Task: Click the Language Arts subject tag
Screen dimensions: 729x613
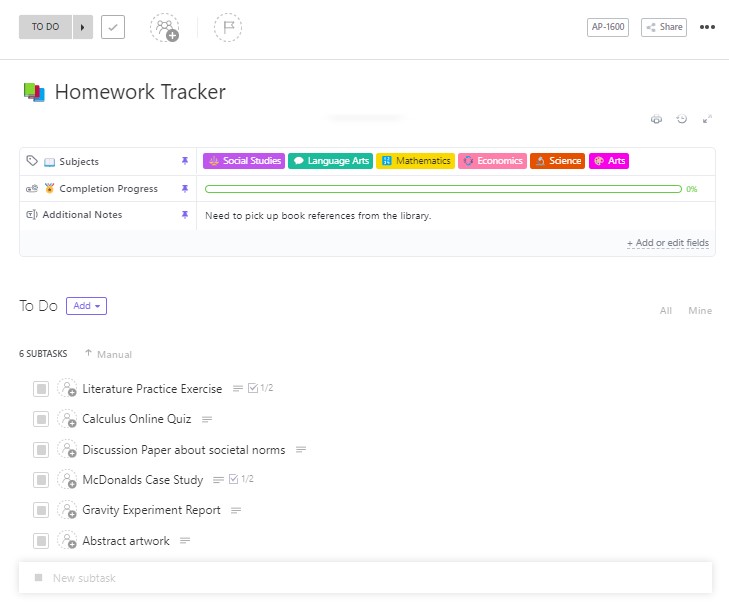Action: (331, 161)
